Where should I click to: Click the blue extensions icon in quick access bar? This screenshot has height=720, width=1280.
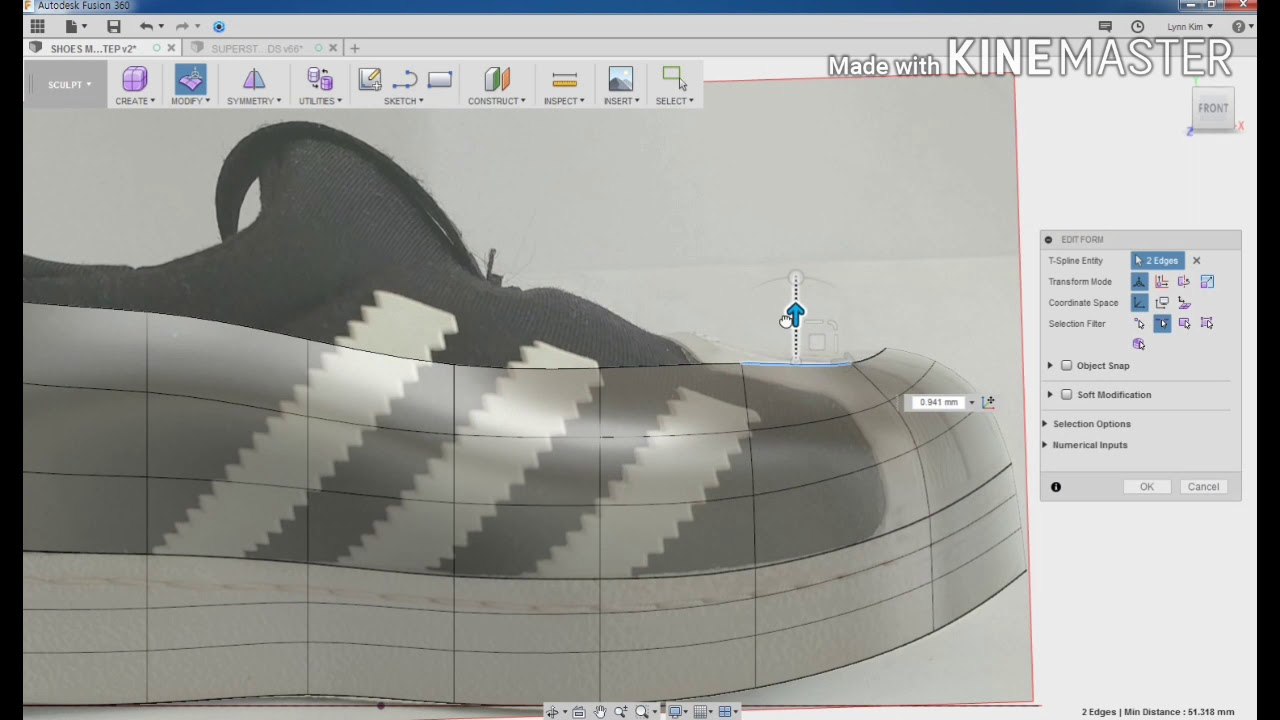tap(219, 26)
